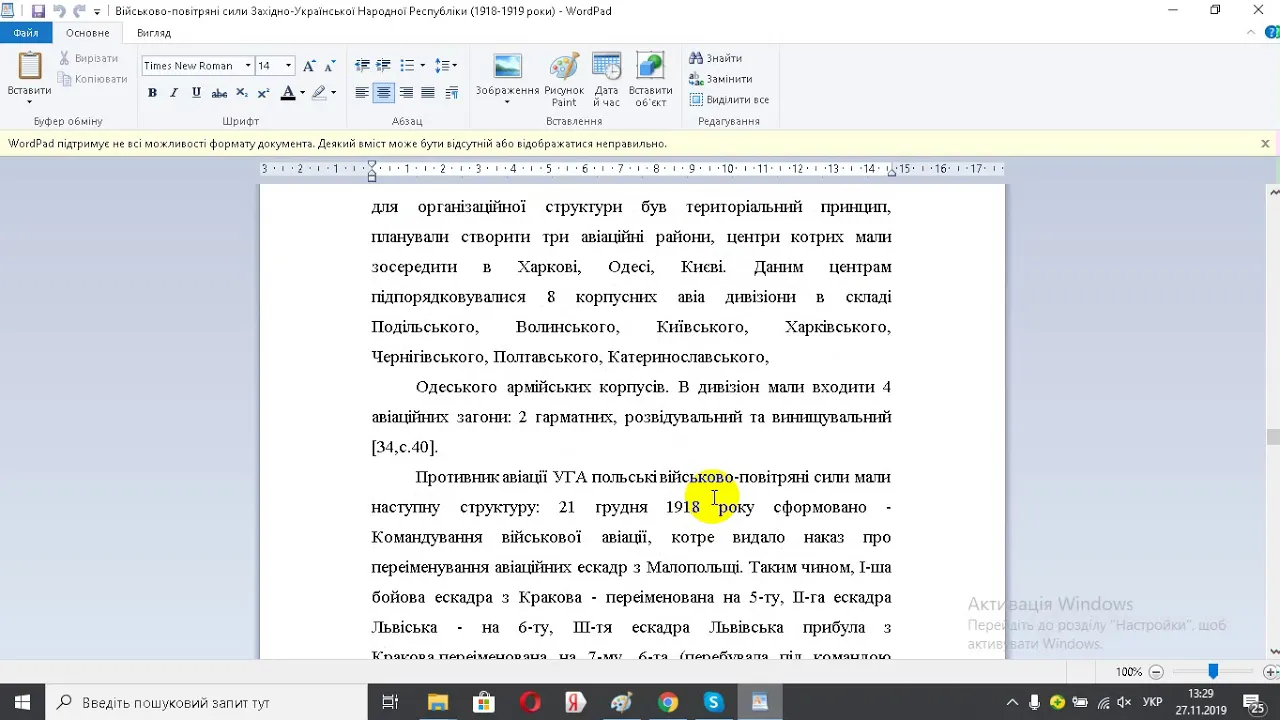Click Вирізати cut button
Image resolution: width=1280 pixels, height=720 pixels.
(90, 58)
